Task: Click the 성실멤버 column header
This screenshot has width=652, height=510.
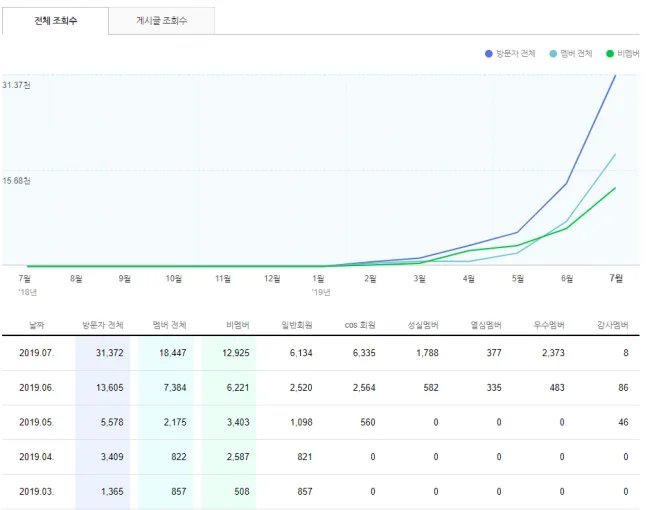Action: click(423, 325)
